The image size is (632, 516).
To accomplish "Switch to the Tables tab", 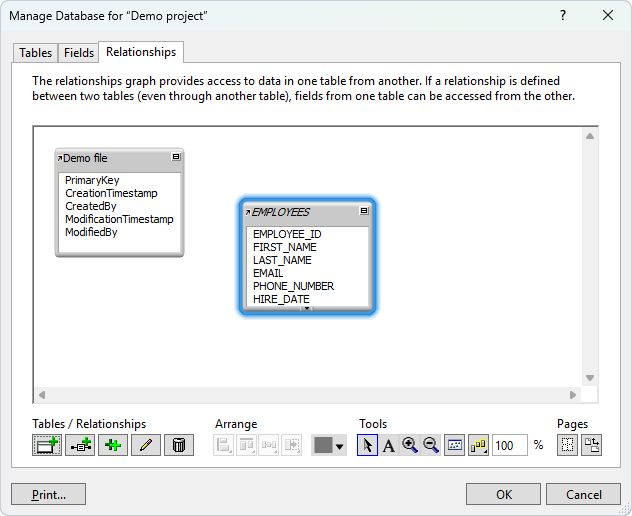I will pyautogui.click(x=35, y=53).
